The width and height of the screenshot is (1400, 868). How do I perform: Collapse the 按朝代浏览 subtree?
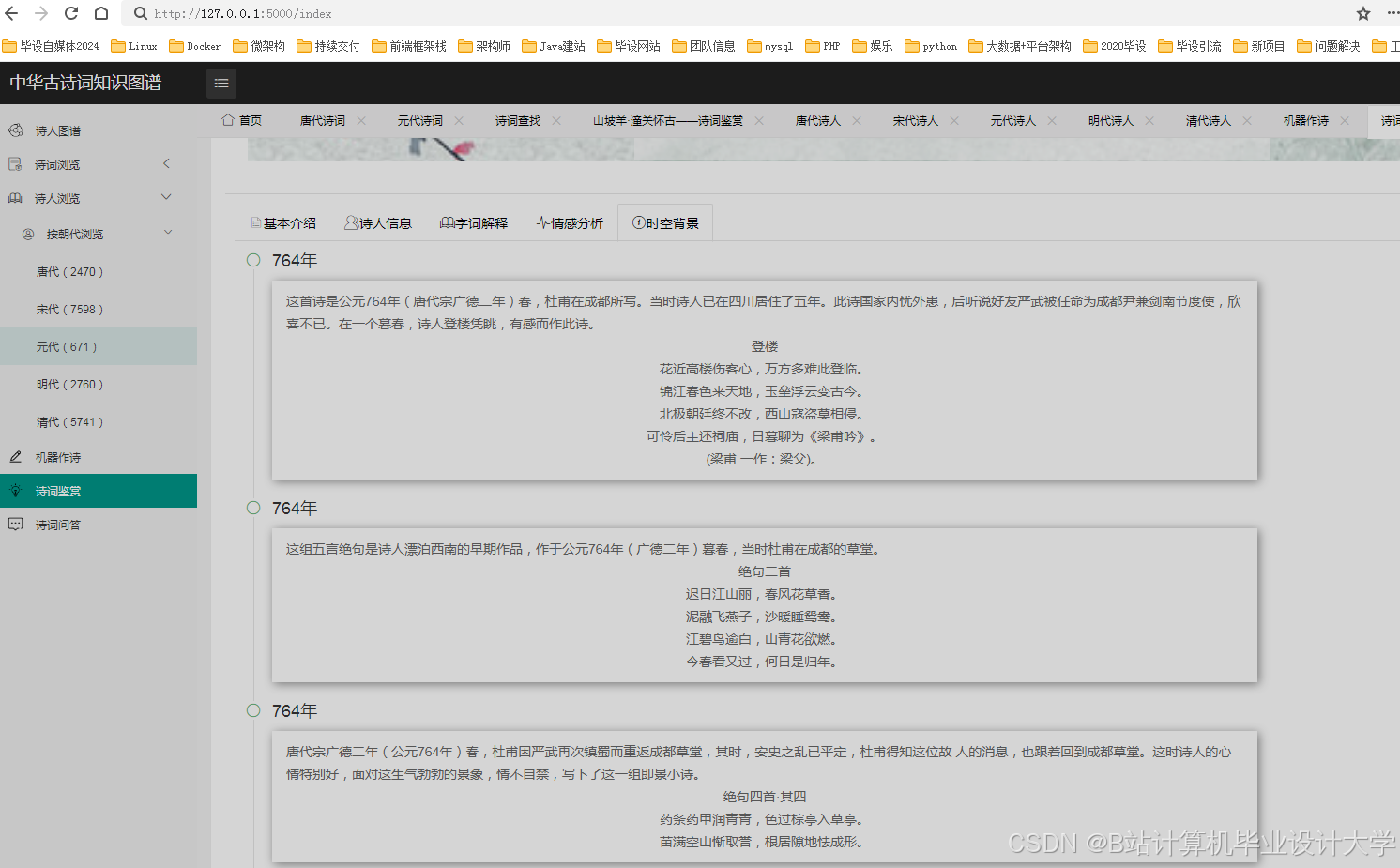tap(168, 232)
